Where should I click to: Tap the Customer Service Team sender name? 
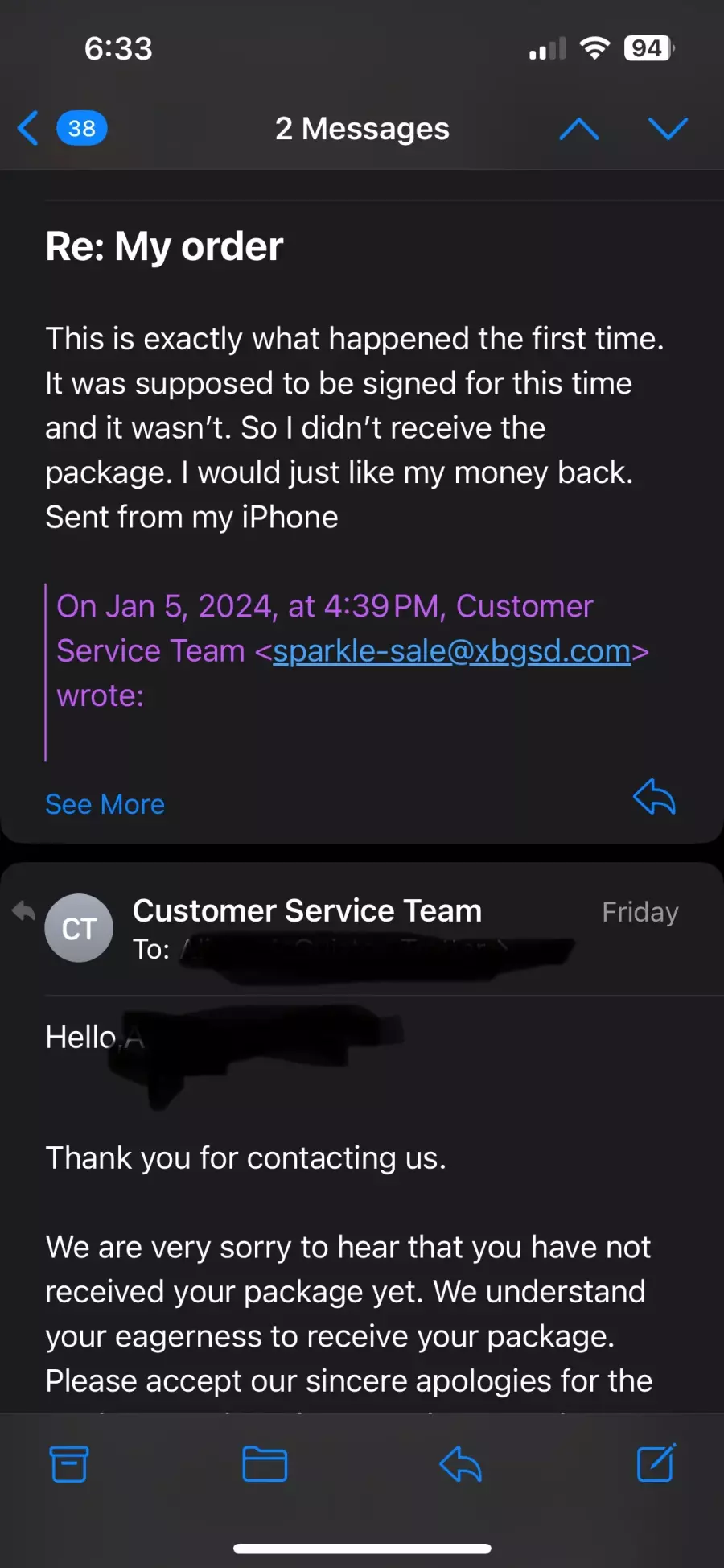[307, 910]
